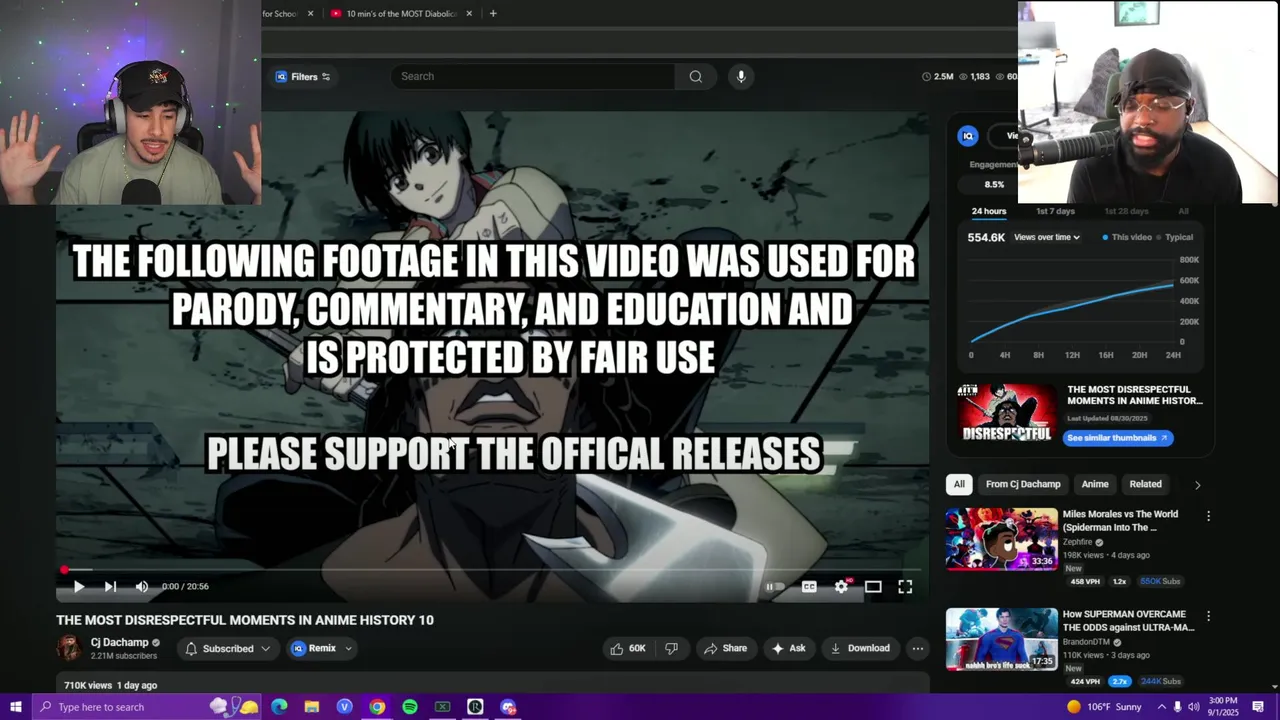1280x720 pixels.
Task: Open Spotify from the taskbar
Action: pos(410,707)
